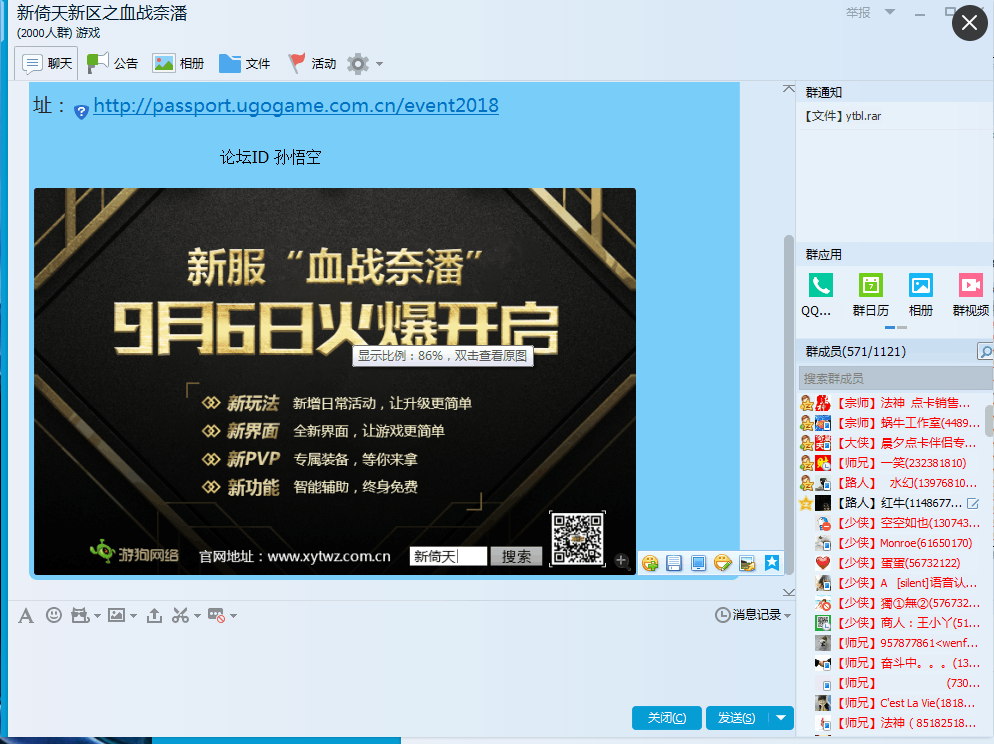Click the send picture icon

click(116, 615)
